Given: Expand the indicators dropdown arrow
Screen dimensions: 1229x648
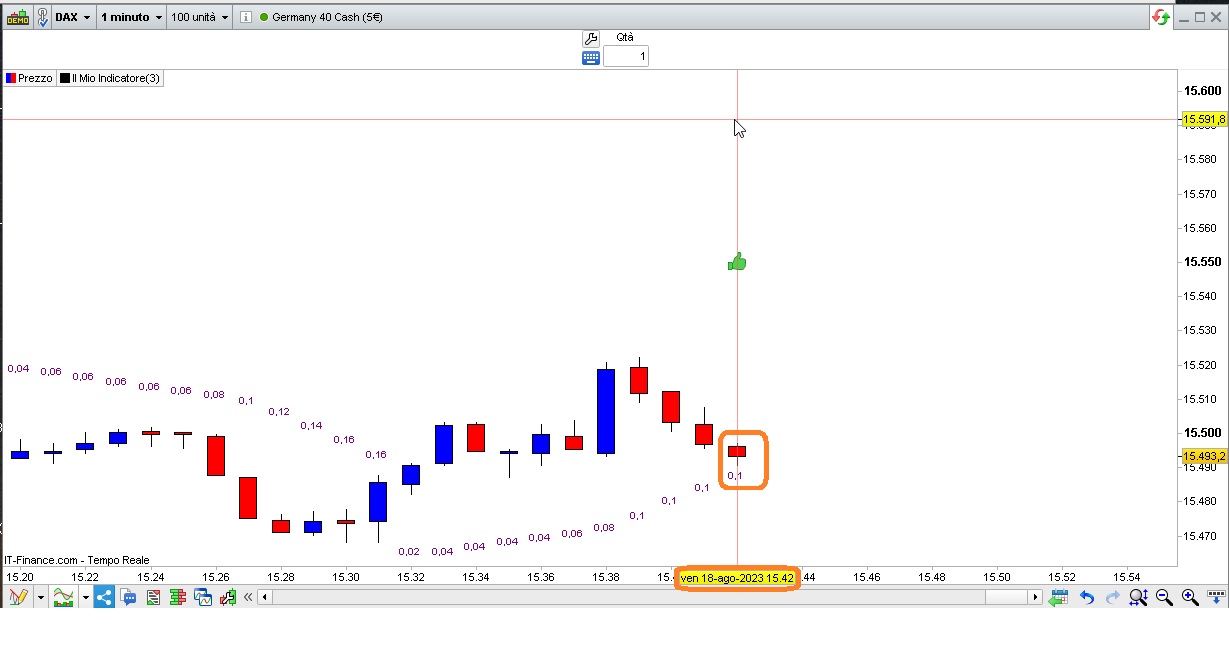Looking at the screenshot, I should coord(86,598).
